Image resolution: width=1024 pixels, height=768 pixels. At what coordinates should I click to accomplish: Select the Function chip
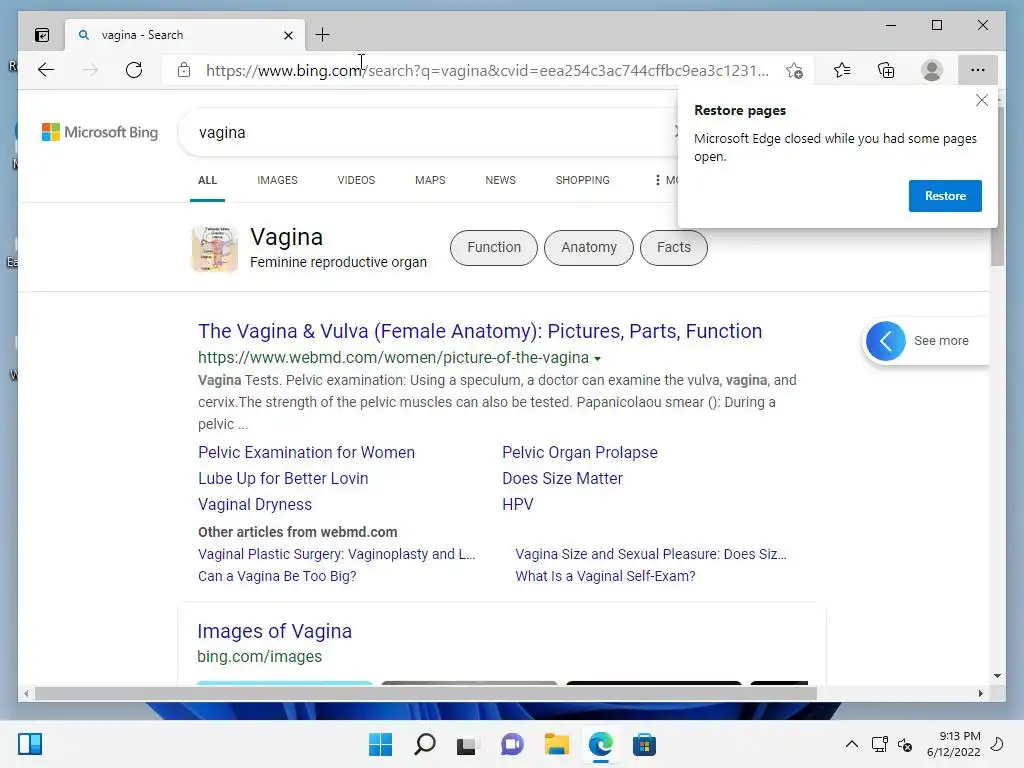click(494, 248)
